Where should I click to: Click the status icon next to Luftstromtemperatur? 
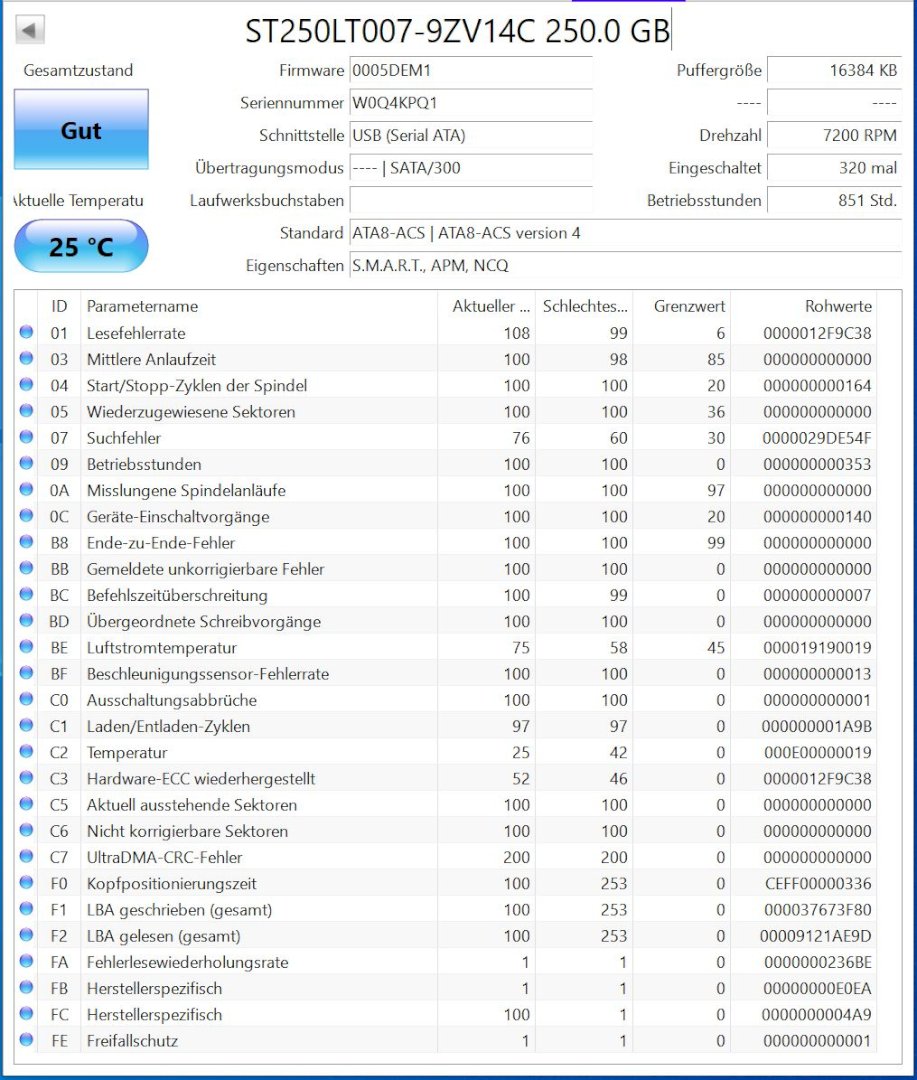[27, 648]
